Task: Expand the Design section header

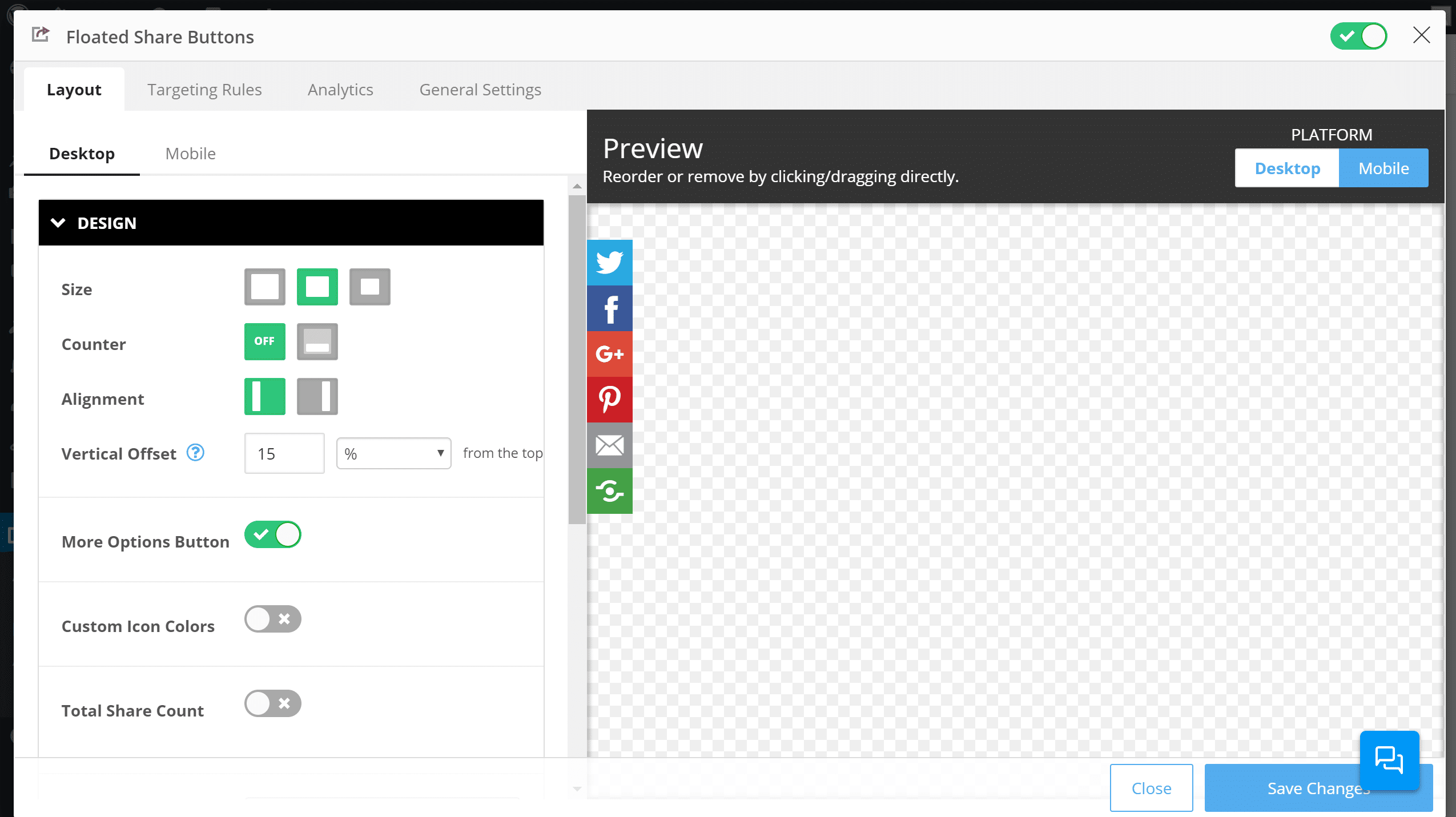Action: tap(290, 223)
